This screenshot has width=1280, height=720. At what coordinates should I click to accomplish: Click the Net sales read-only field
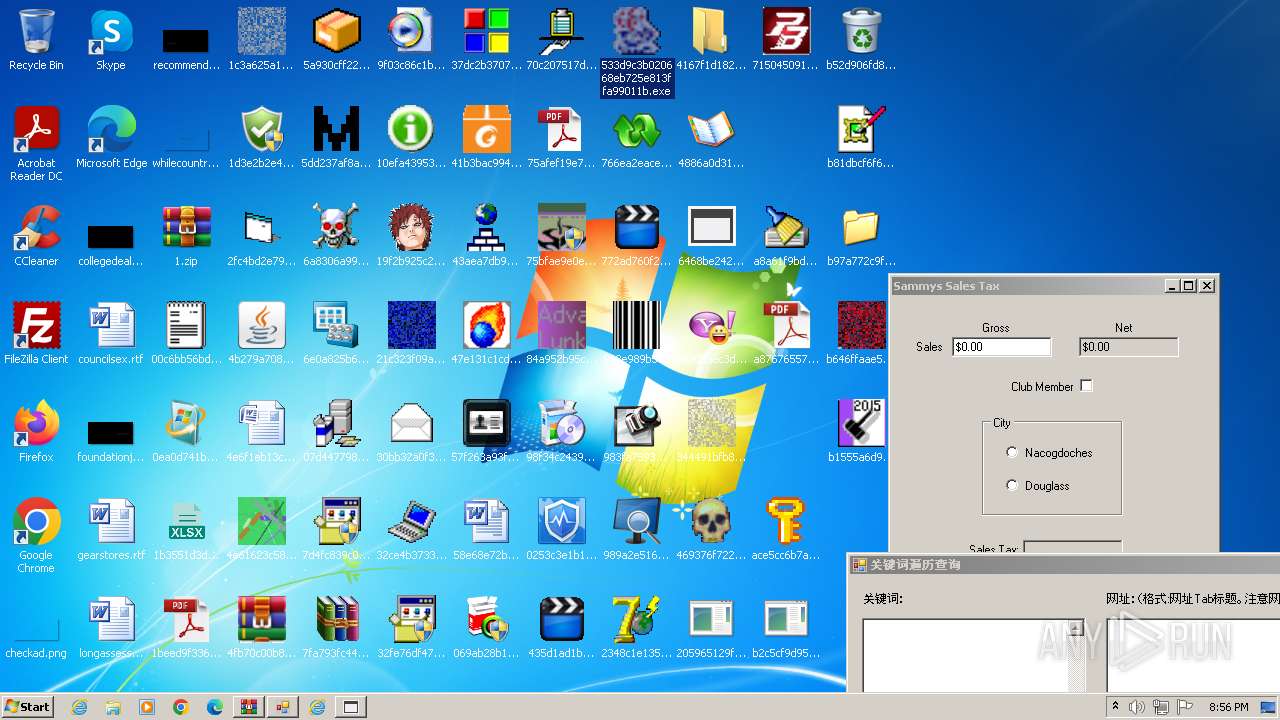pyautogui.click(x=1128, y=347)
